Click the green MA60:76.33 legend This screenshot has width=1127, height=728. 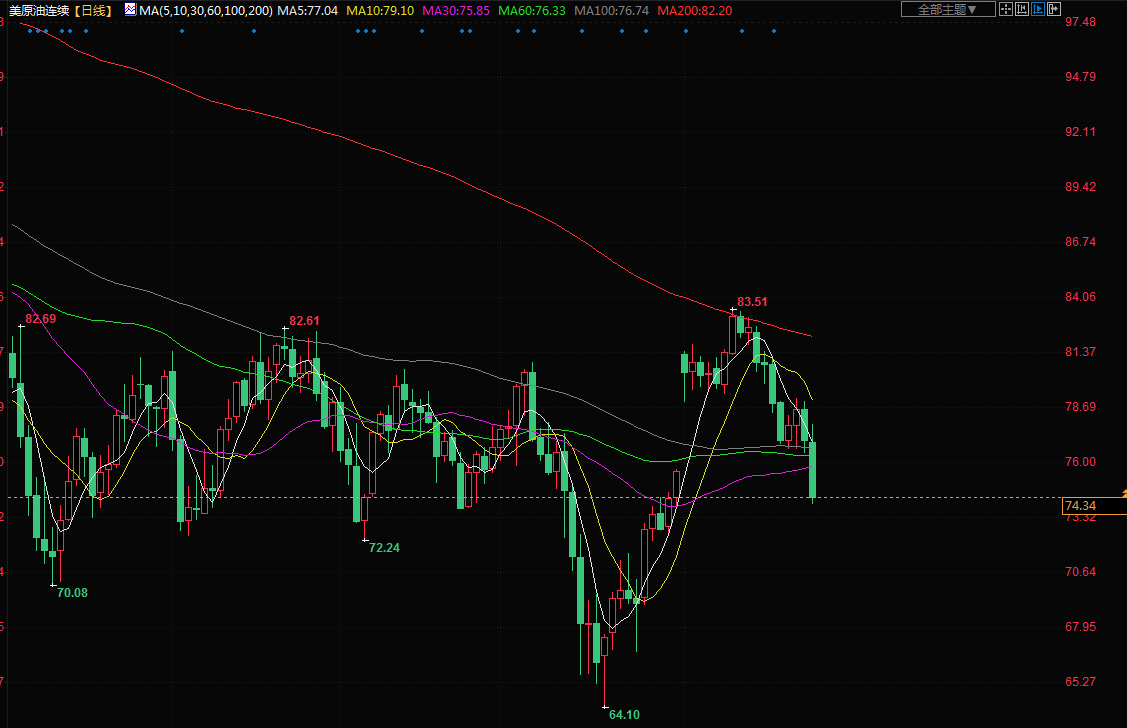coord(532,10)
